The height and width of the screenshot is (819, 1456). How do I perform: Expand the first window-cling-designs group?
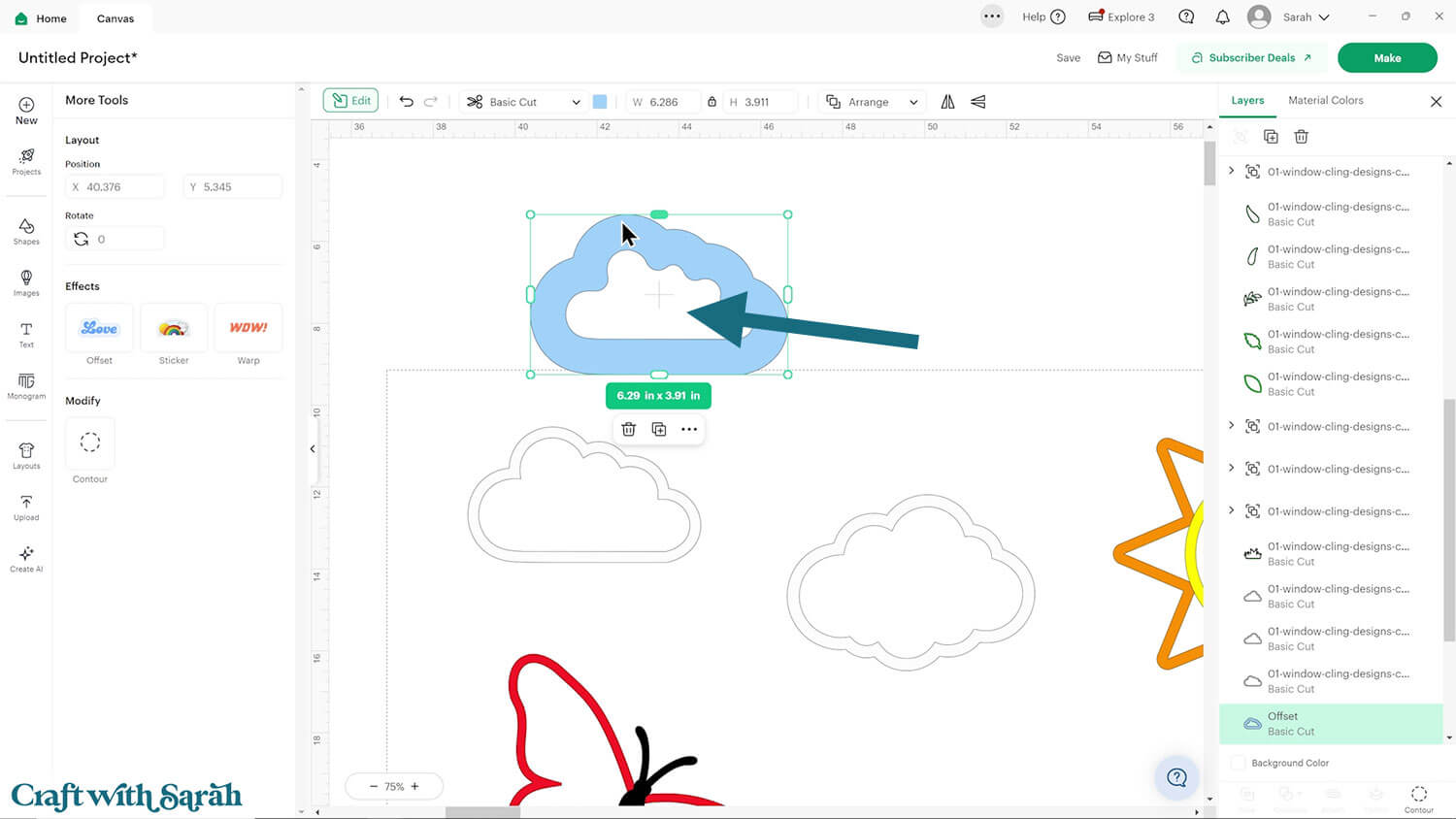click(x=1232, y=171)
